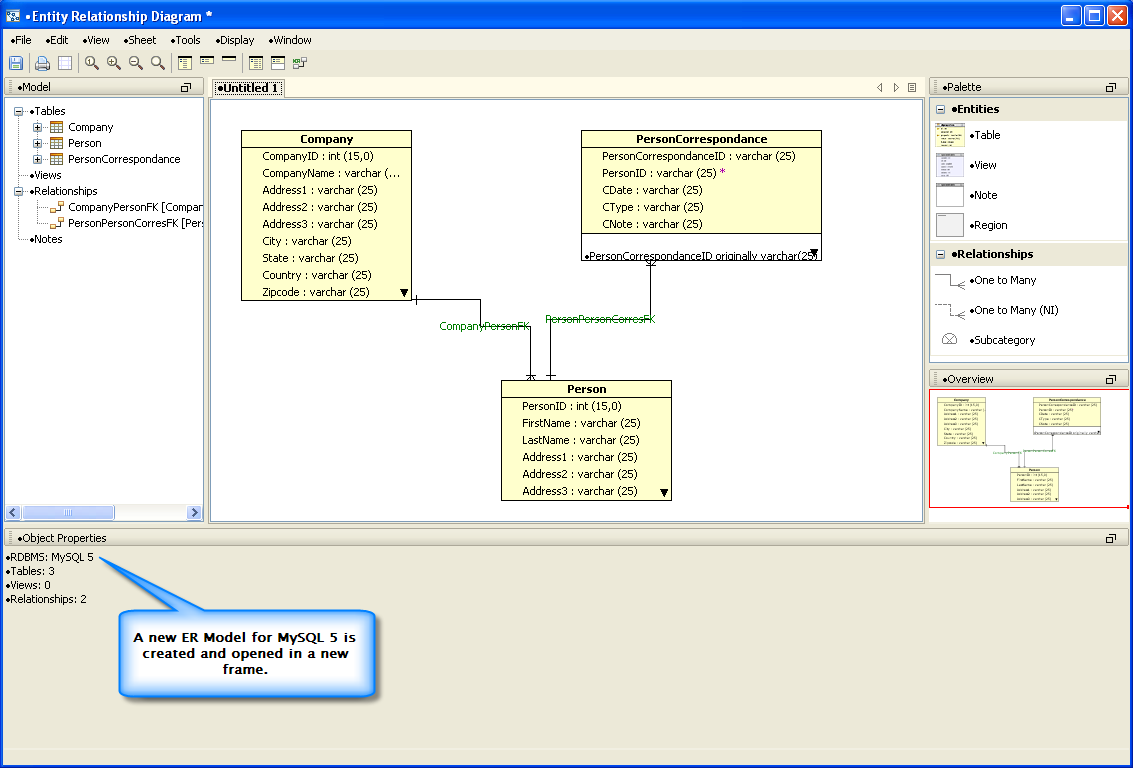The height and width of the screenshot is (768, 1133).
Task: Expand the Company entity column list arrow
Action: pos(404,293)
